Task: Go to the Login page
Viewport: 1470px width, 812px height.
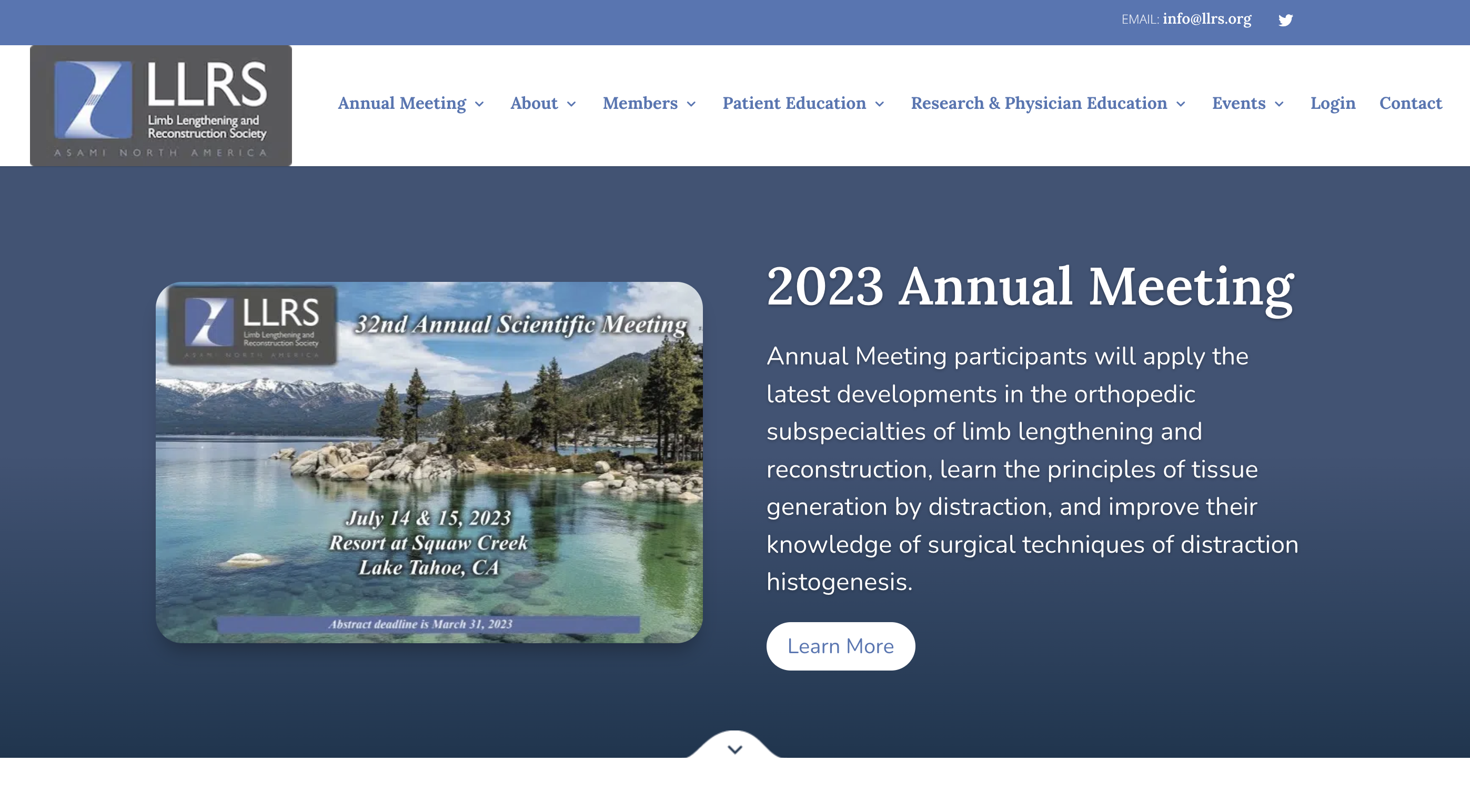Action: [x=1333, y=103]
